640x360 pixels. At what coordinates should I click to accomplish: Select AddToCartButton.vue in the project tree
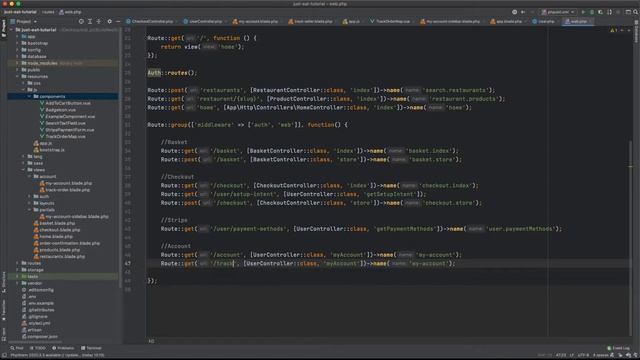pyautogui.click(x=68, y=103)
